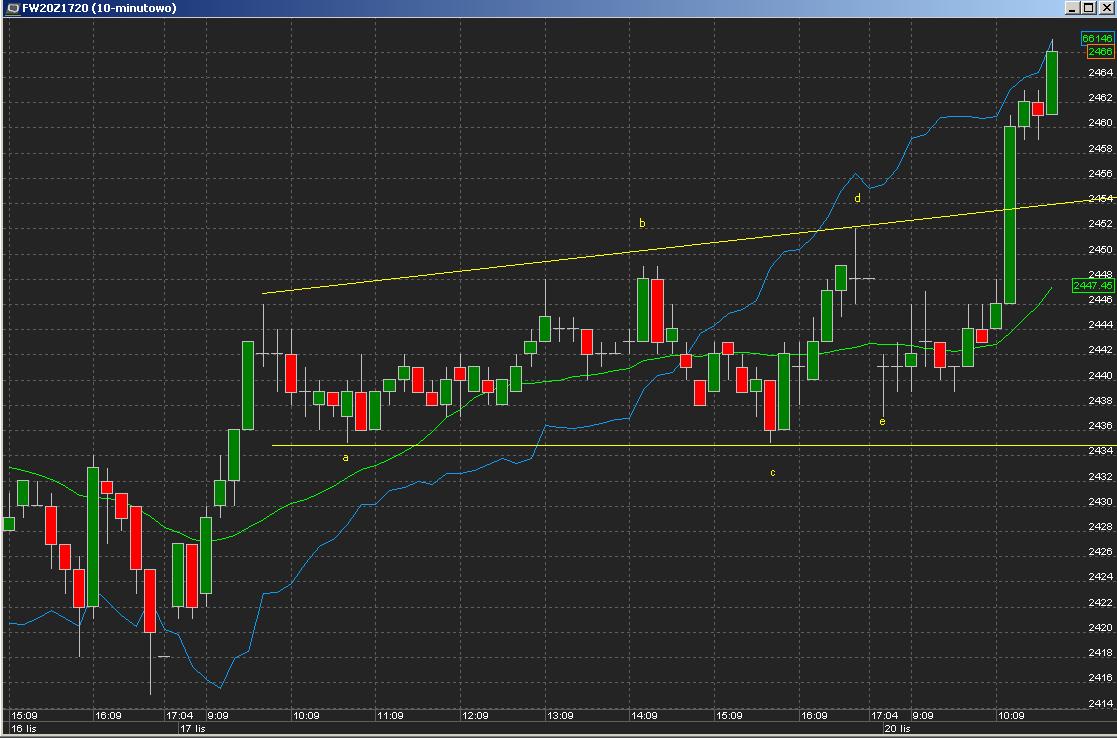Click the 2434 price axis label
This screenshot has width=1117, height=738.
1101,451
